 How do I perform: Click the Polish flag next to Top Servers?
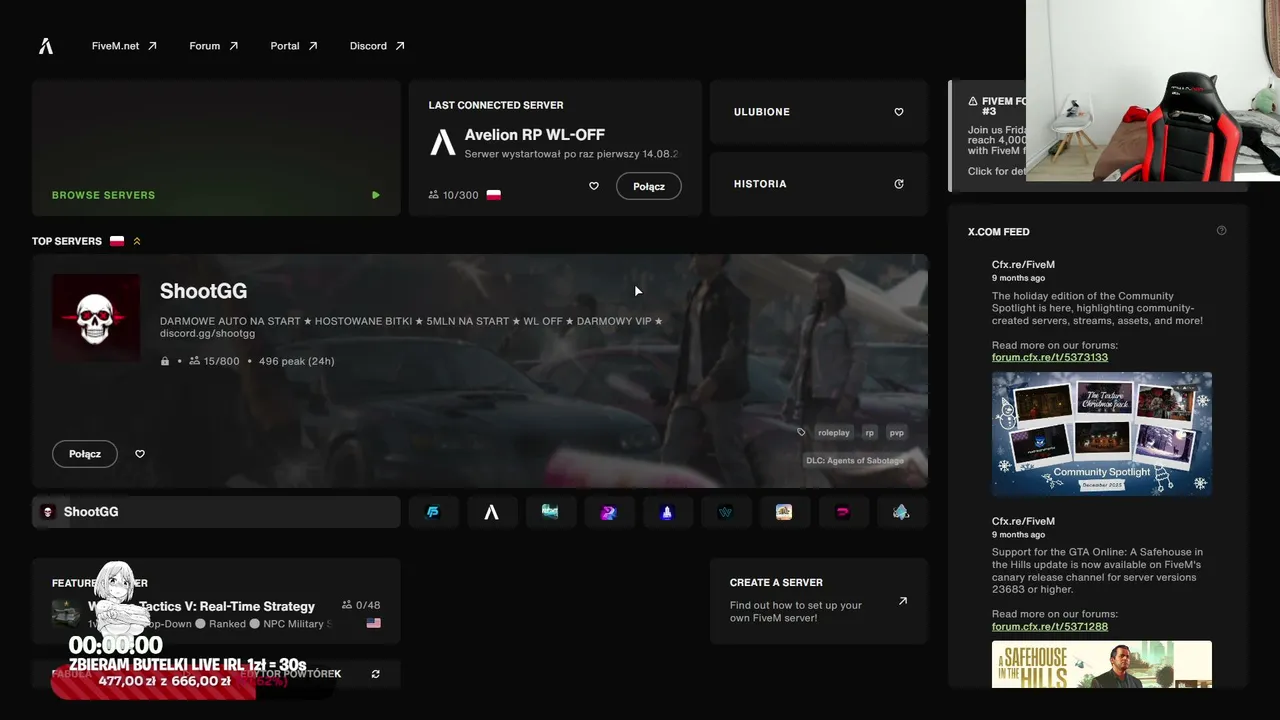click(117, 241)
